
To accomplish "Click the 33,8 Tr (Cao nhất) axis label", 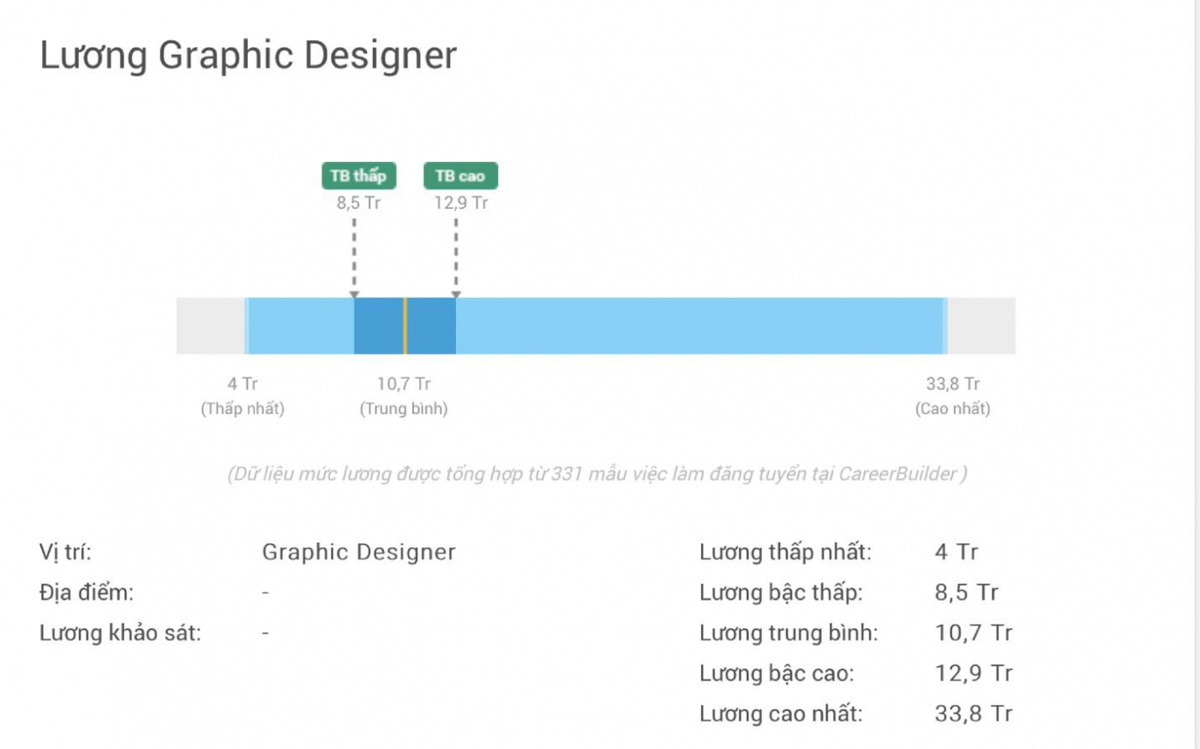I will click(952, 396).
